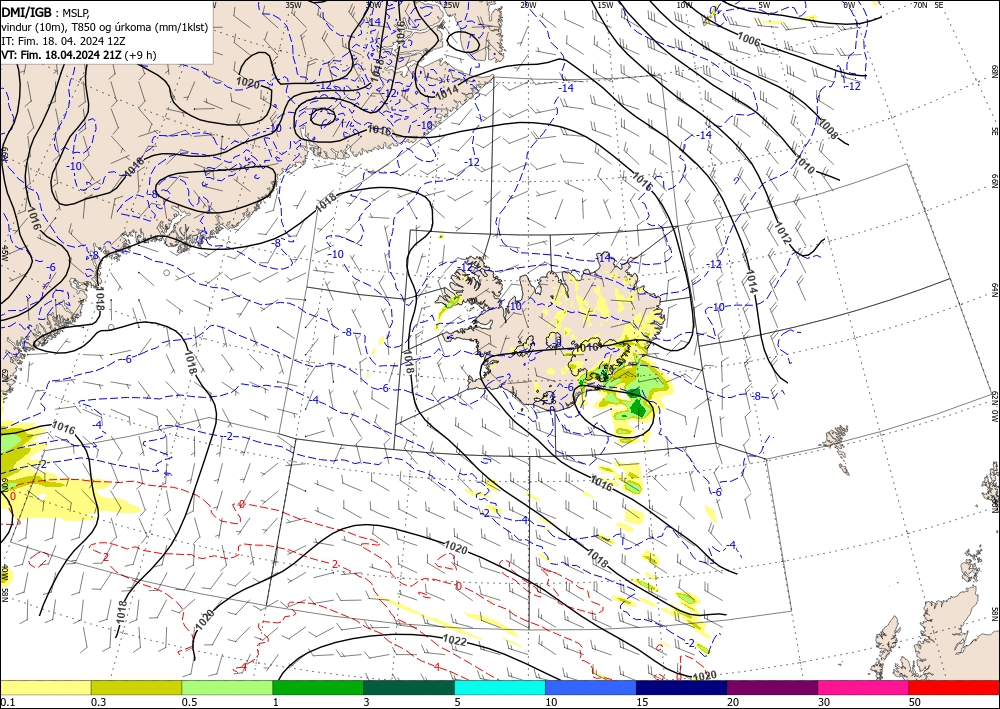Viewport: 1000px width, 709px height.
Task: Click the '30' legend scale value
Action: pyautogui.click(x=824, y=702)
